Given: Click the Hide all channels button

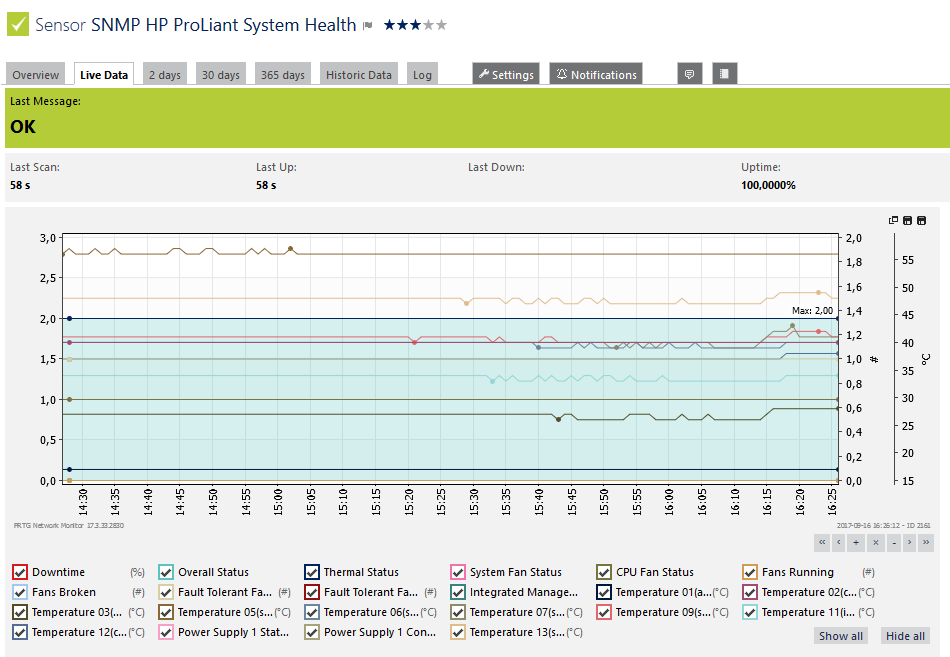Looking at the screenshot, I should pos(905,636).
